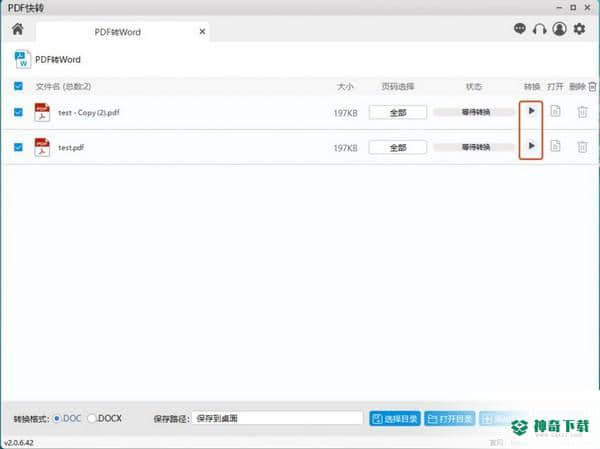This screenshot has height=449, width=600.
Task: Open converted file for test.pdf
Action: point(556,146)
